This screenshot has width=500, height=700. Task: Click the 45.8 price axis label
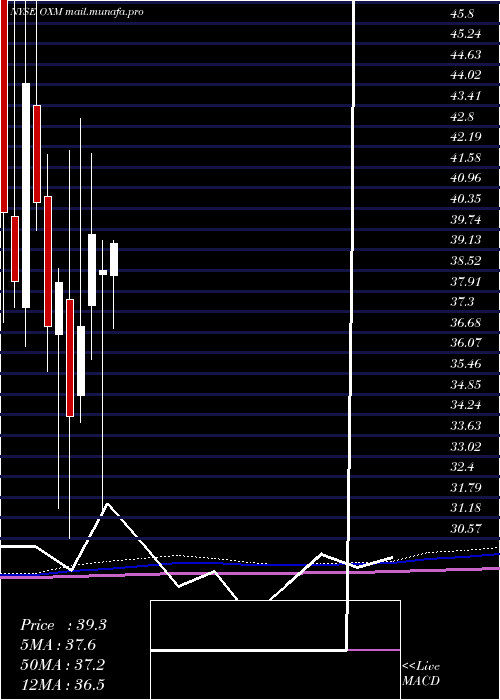[463, 13]
